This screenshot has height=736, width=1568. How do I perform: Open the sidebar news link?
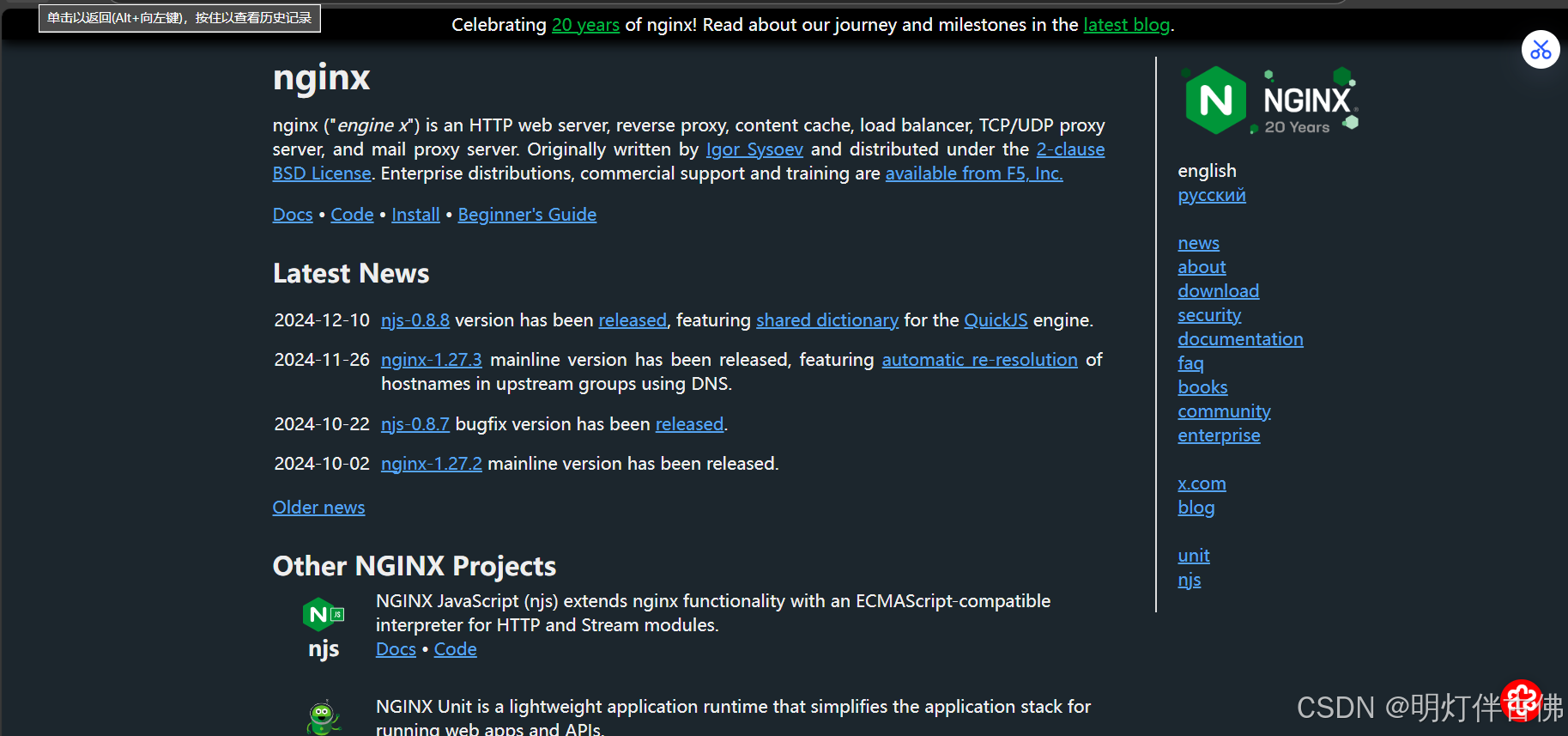point(1199,243)
